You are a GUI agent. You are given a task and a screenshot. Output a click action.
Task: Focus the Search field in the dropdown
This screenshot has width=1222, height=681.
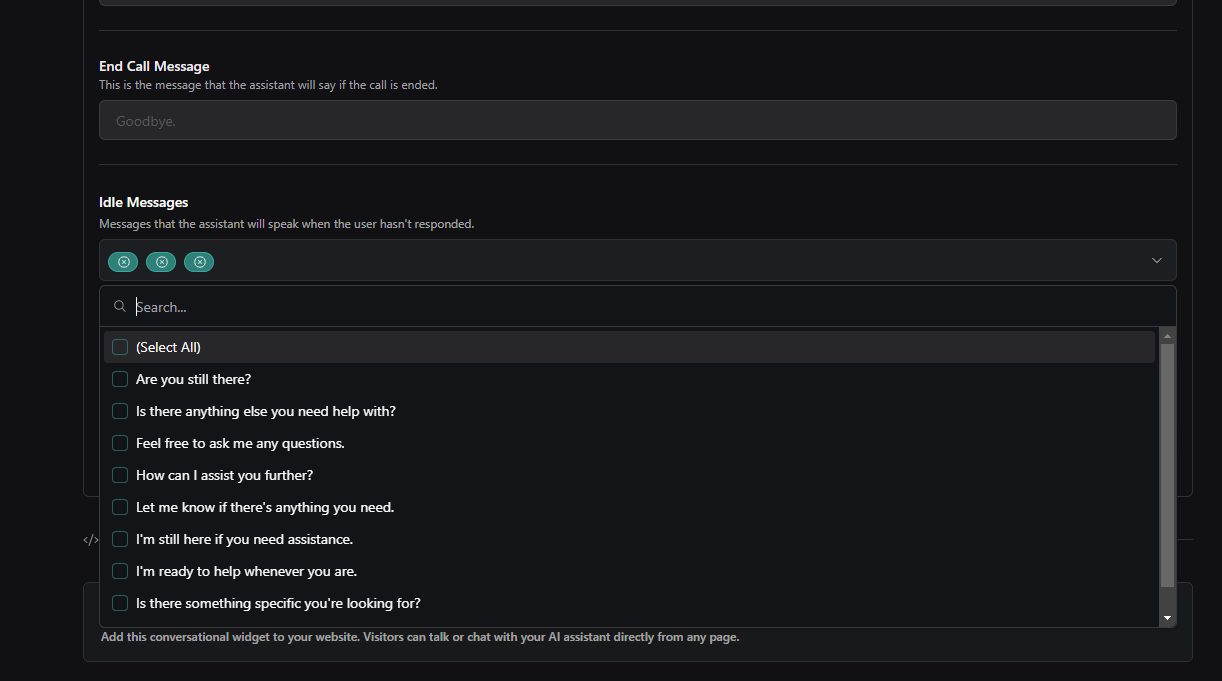tap(650, 307)
